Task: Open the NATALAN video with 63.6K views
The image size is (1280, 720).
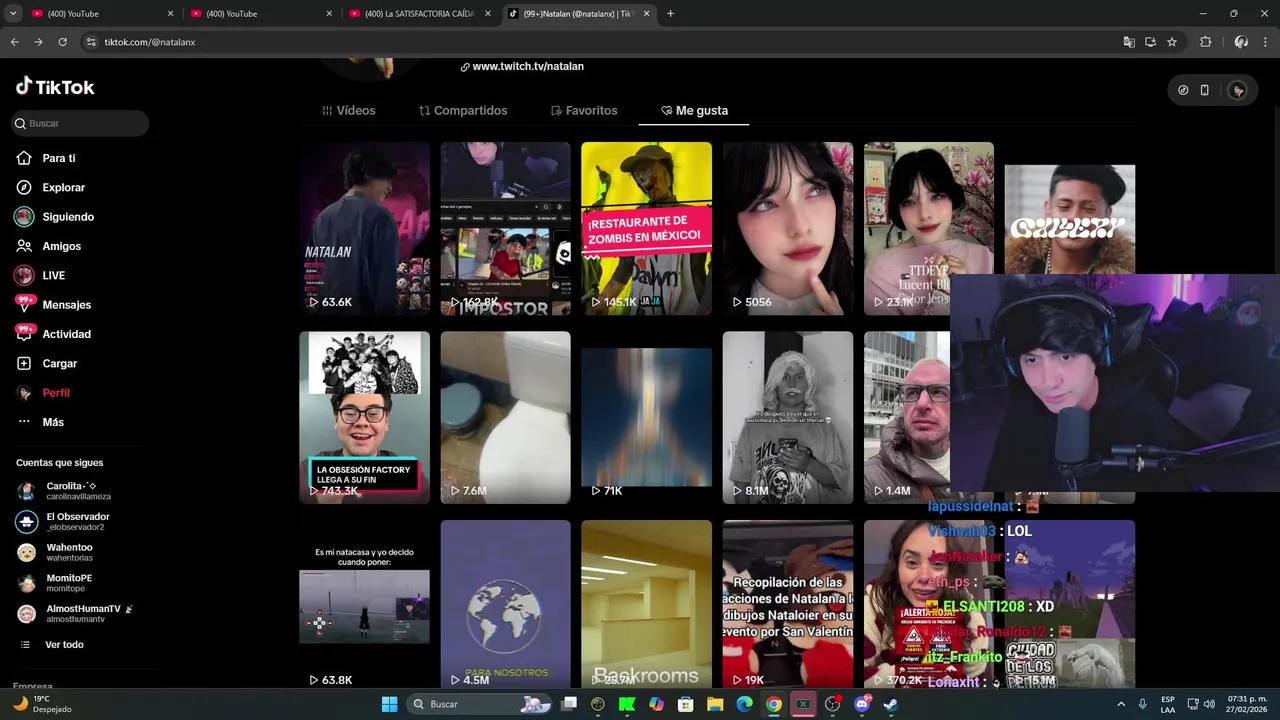Action: pyautogui.click(x=364, y=228)
